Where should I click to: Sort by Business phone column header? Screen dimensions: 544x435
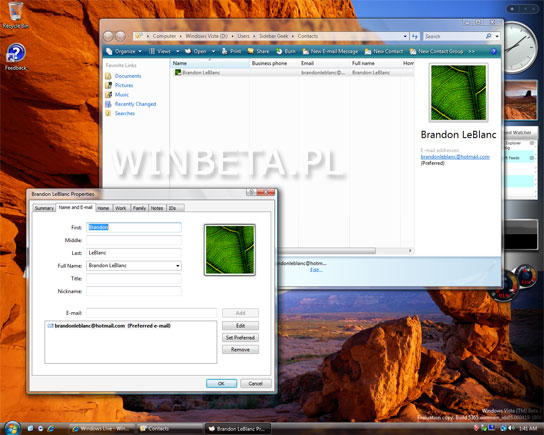(x=274, y=63)
